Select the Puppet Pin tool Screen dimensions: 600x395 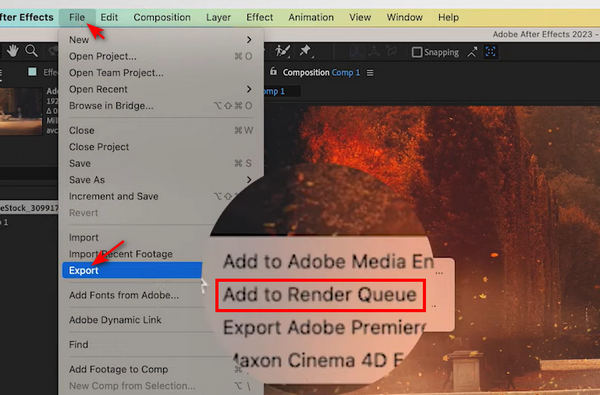305,51
